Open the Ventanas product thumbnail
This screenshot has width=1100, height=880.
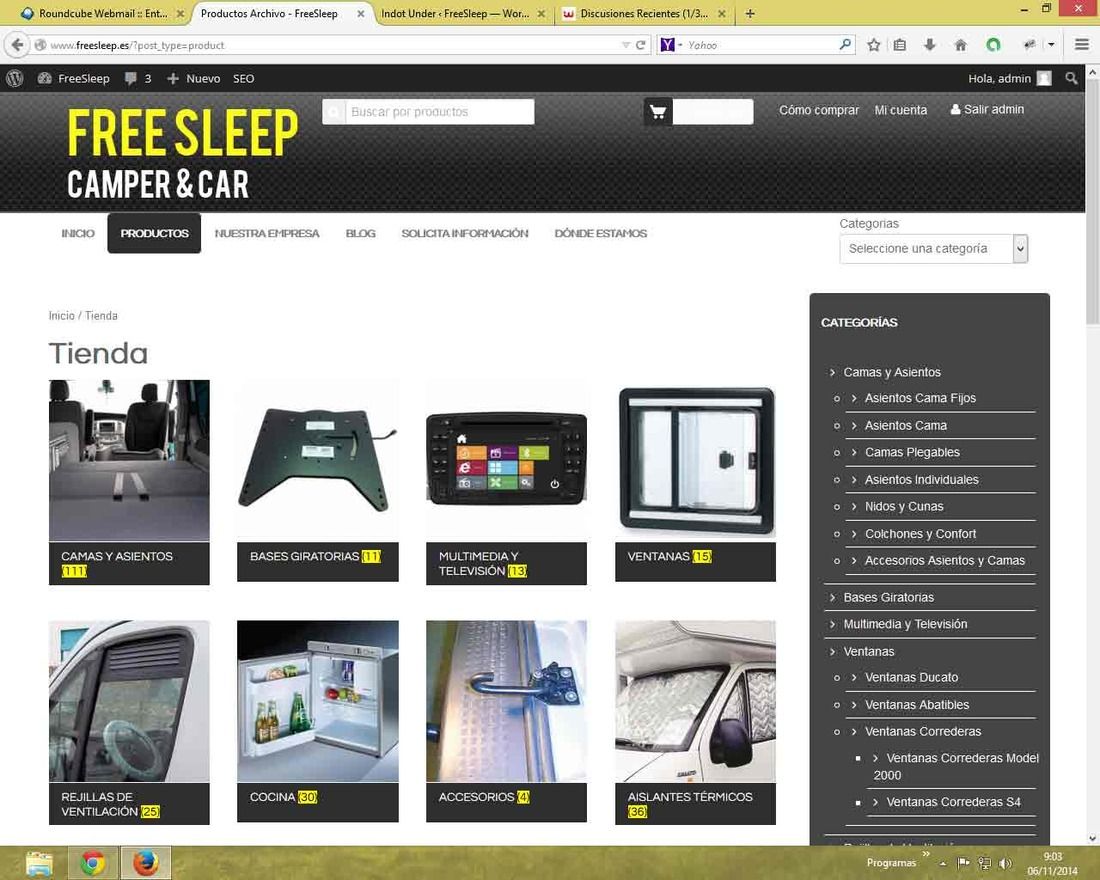pyautogui.click(x=695, y=460)
